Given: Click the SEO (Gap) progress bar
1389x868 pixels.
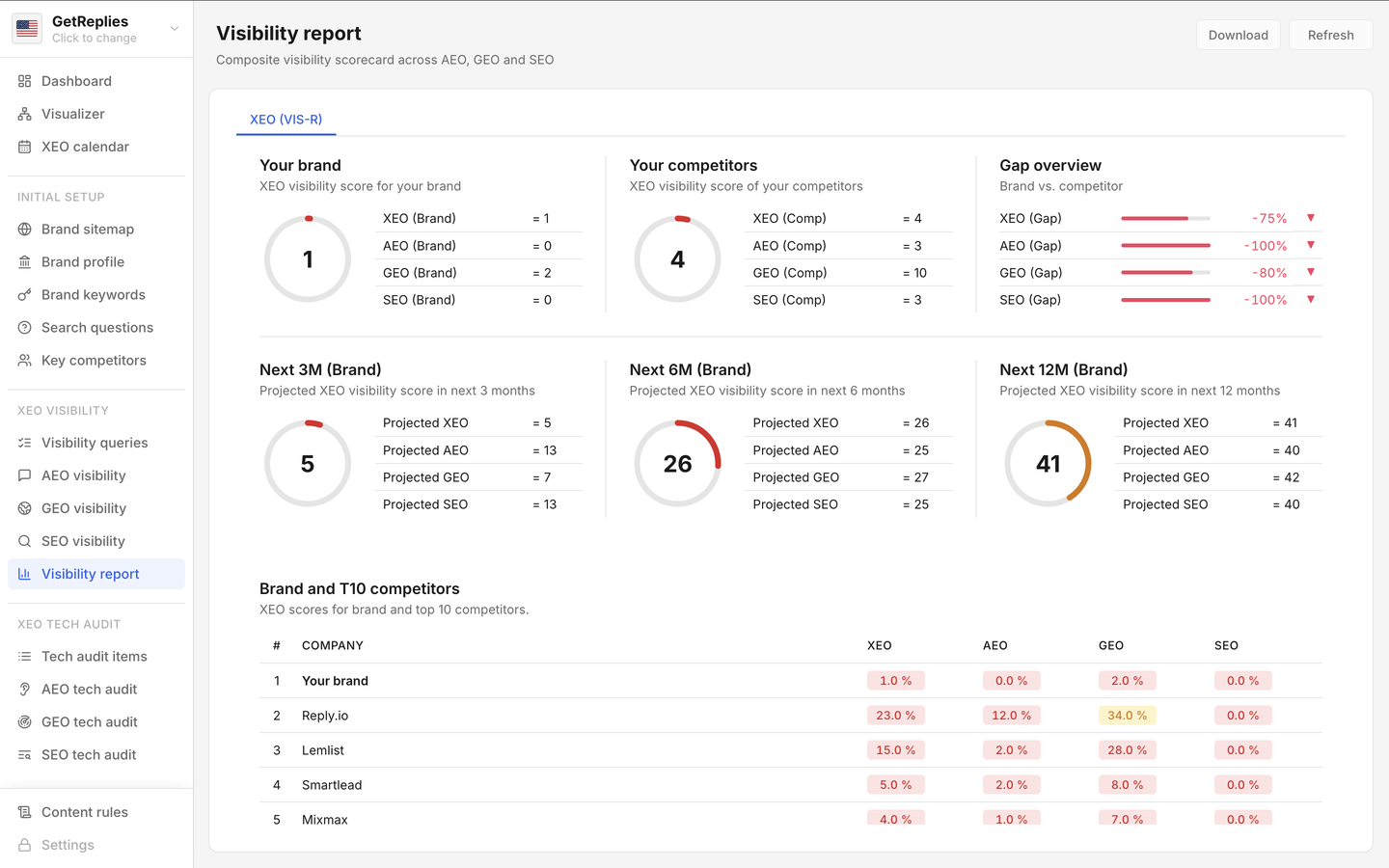Looking at the screenshot, I should (x=1165, y=300).
